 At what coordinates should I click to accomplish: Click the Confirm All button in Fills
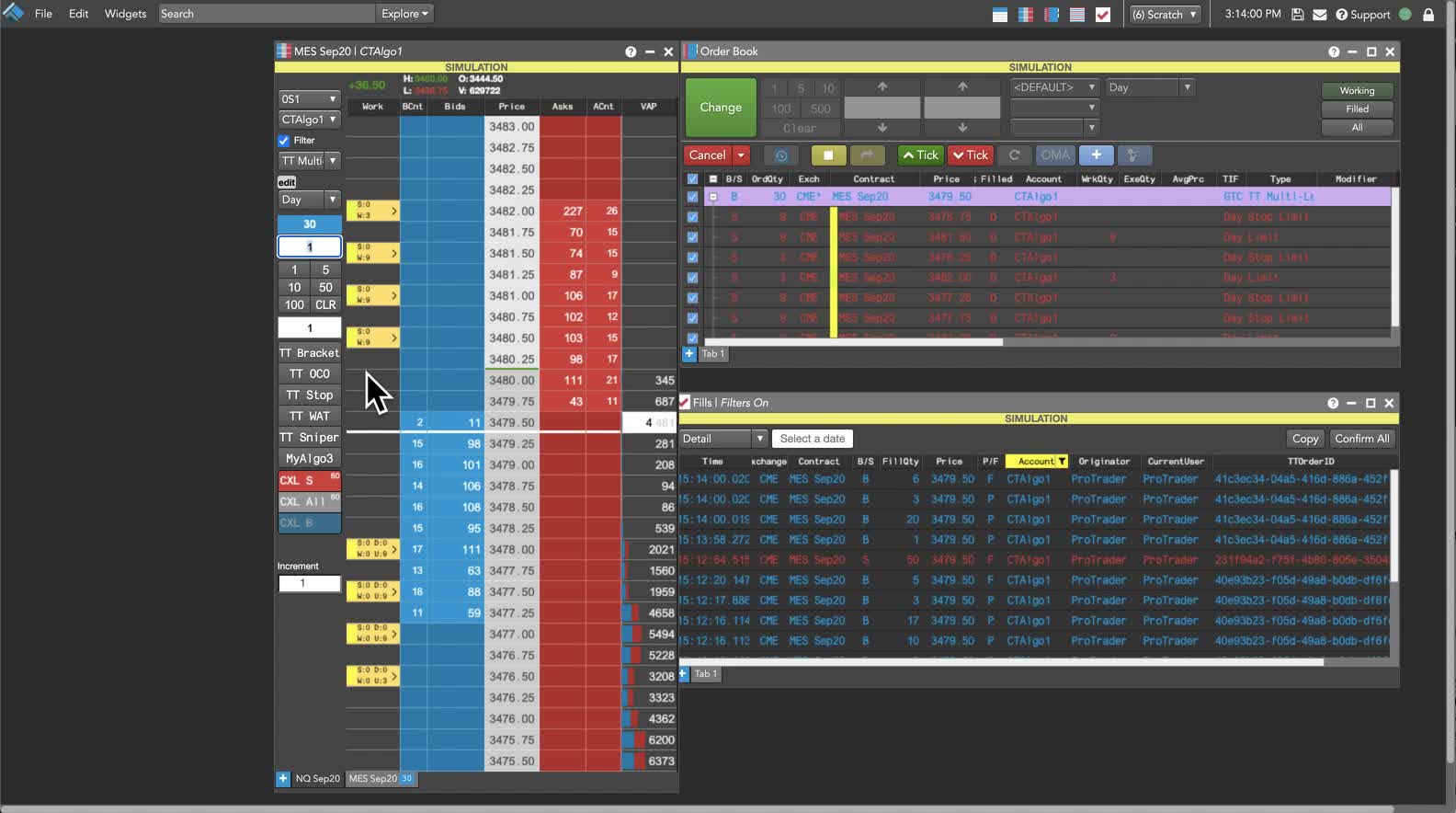1362,439
